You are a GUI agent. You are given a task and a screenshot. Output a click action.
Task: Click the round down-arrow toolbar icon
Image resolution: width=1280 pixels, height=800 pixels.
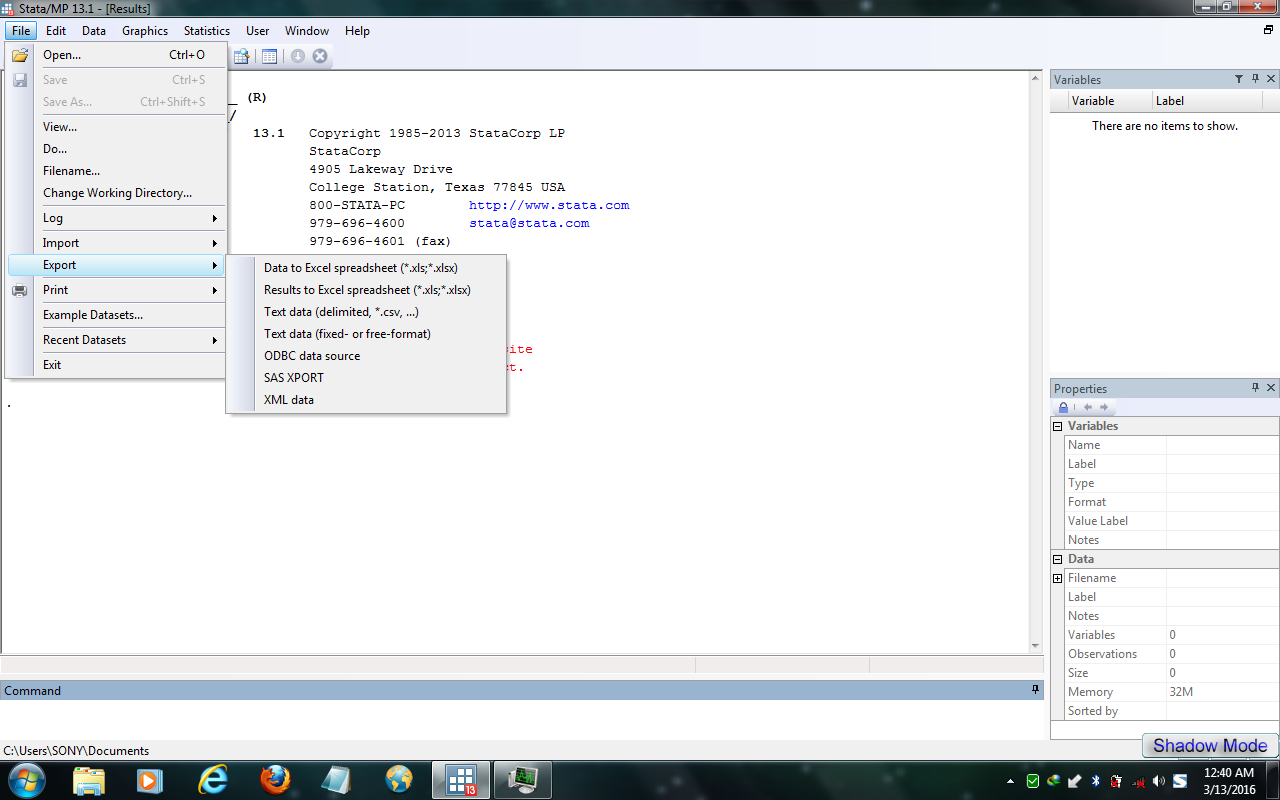tap(298, 56)
